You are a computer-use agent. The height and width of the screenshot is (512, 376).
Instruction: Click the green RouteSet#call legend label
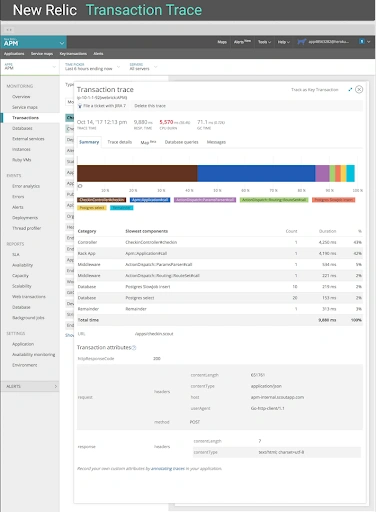click(x=274, y=200)
